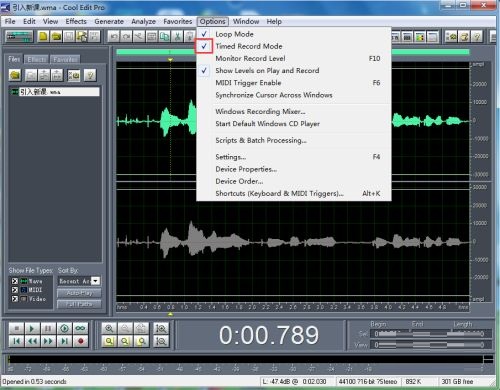Start playback with the Play button
The height and width of the screenshot is (390, 500).
click(x=32, y=329)
